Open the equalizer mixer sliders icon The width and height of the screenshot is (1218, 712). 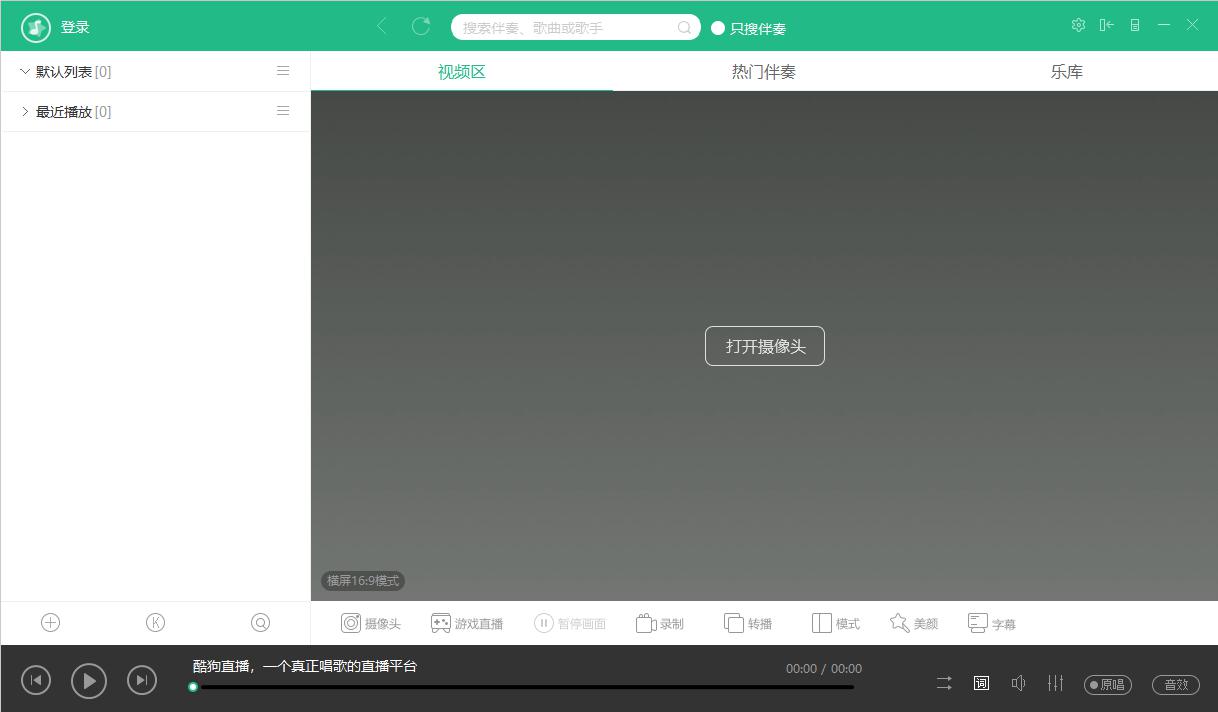tap(1055, 683)
